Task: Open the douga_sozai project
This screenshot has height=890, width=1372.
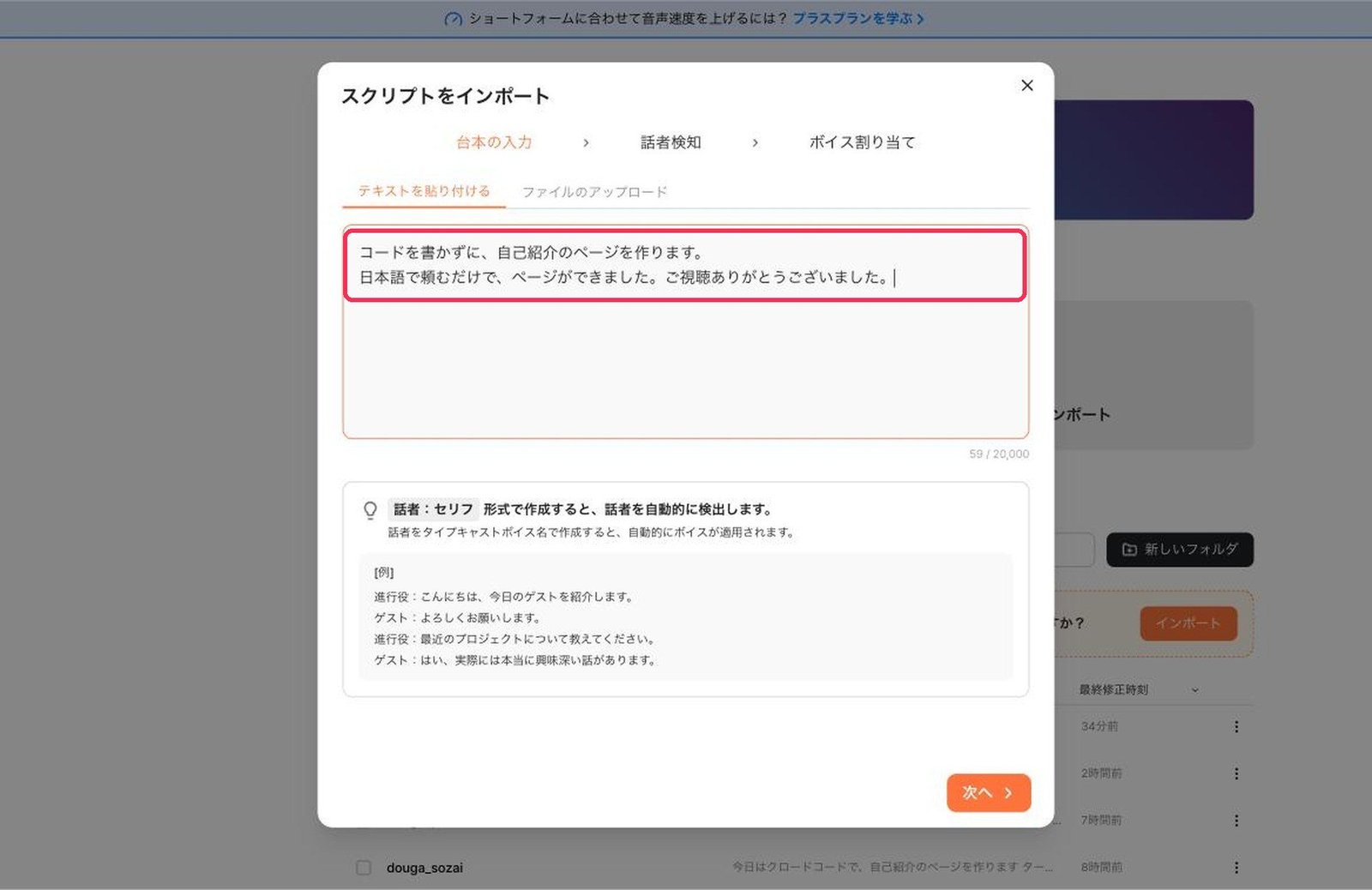Action: tap(424, 868)
